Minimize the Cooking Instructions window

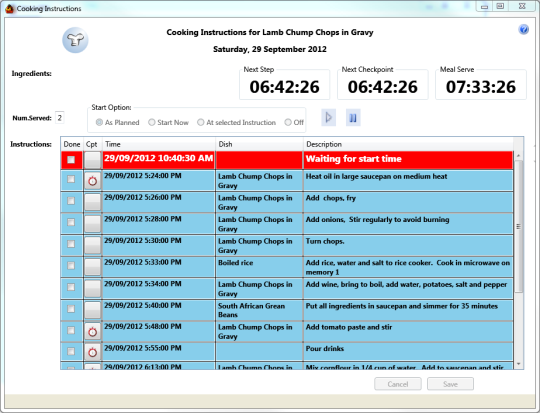click(x=485, y=7)
